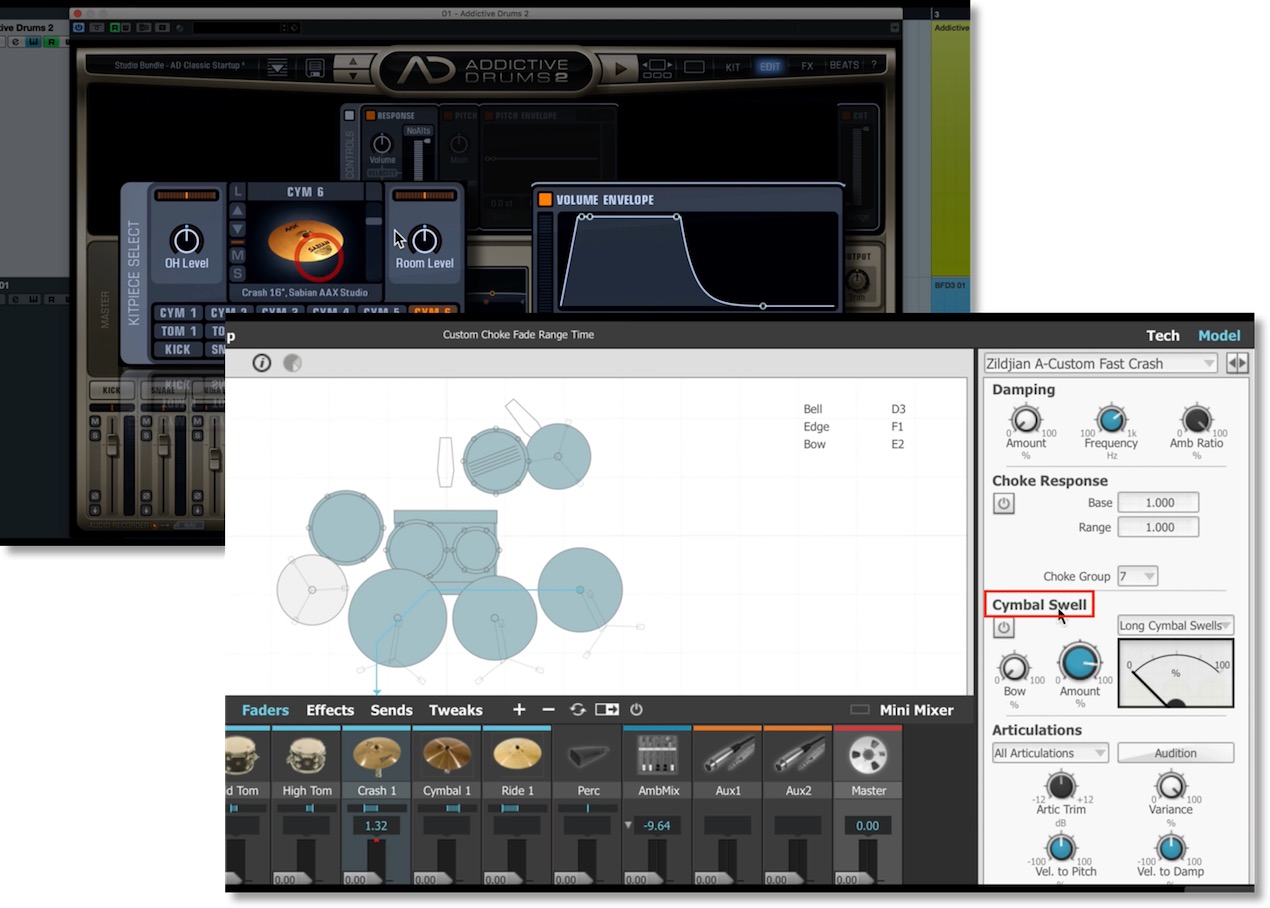Toggle the Choke Response power button
This screenshot has width=1270, height=908.
[x=1003, y=503]
